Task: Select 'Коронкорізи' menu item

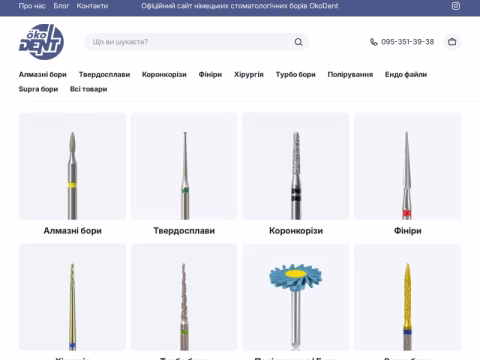Action: [x=164, y=74]
